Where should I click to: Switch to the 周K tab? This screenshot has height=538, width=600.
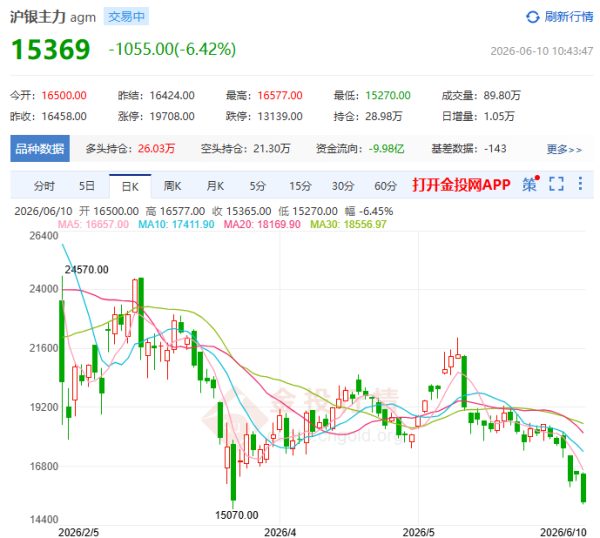(x=173, y=186)
